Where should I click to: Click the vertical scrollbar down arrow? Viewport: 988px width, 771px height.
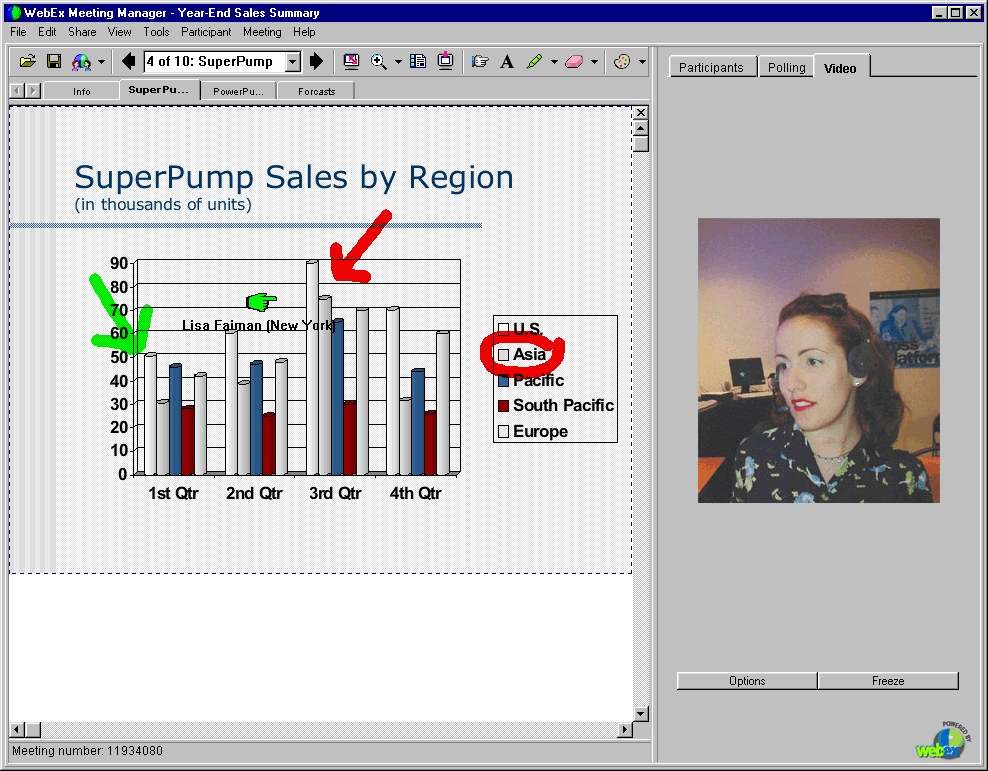point(640,714)
